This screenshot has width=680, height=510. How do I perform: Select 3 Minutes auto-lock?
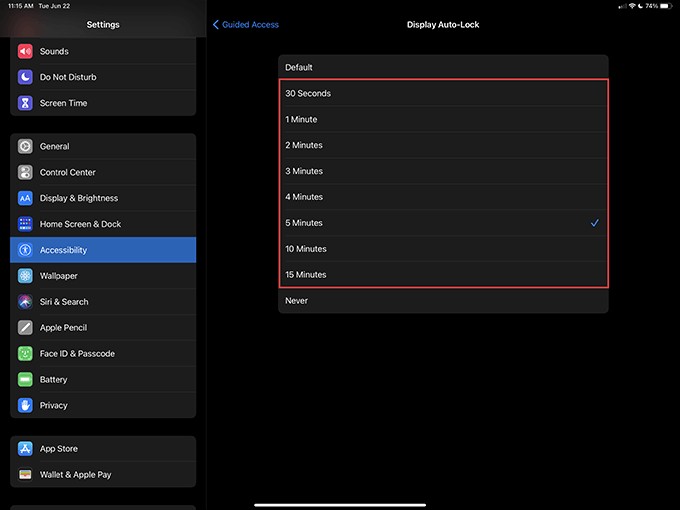pyautogui.click(x=443, y=171)
